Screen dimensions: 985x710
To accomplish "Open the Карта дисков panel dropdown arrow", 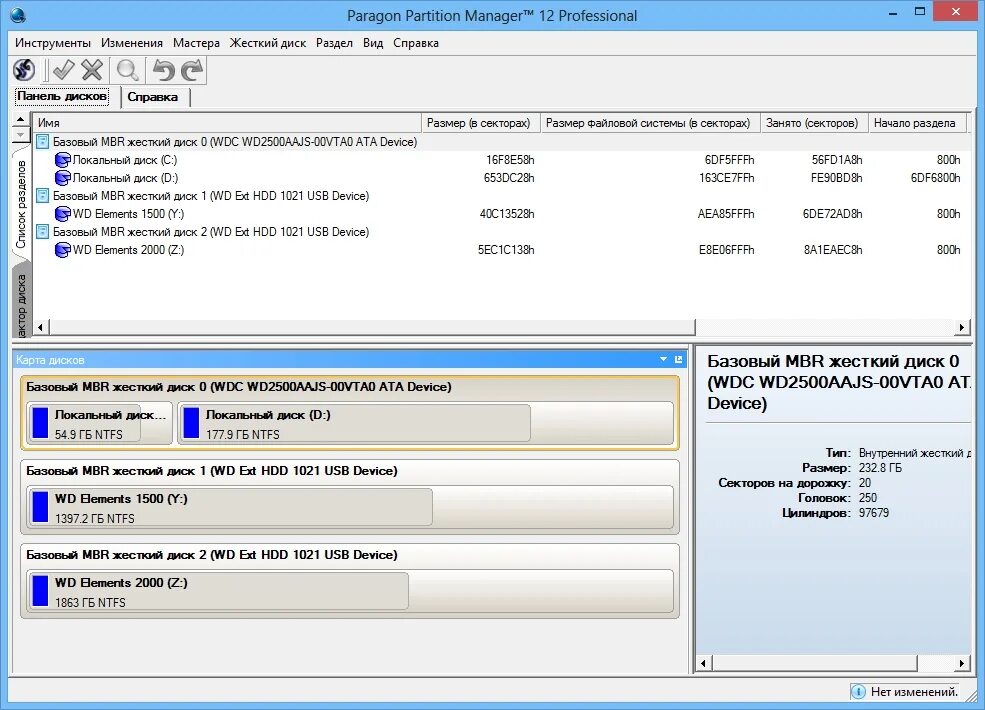I will coord(663,359).
